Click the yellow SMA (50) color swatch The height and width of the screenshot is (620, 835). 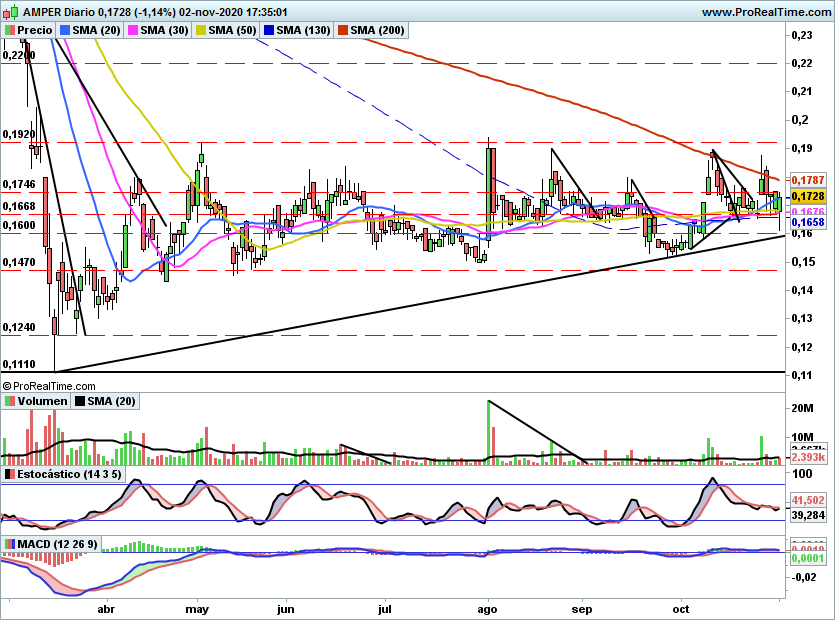[201, 30]
